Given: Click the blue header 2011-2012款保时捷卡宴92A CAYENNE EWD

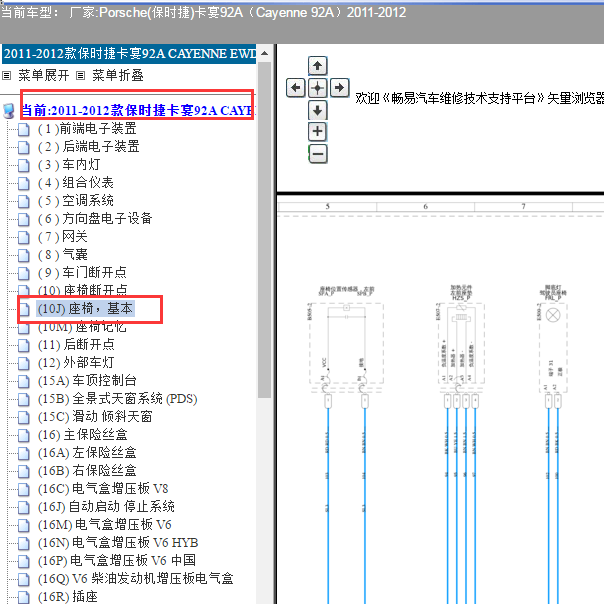Looking at the screenshot, I should (129, 54).
